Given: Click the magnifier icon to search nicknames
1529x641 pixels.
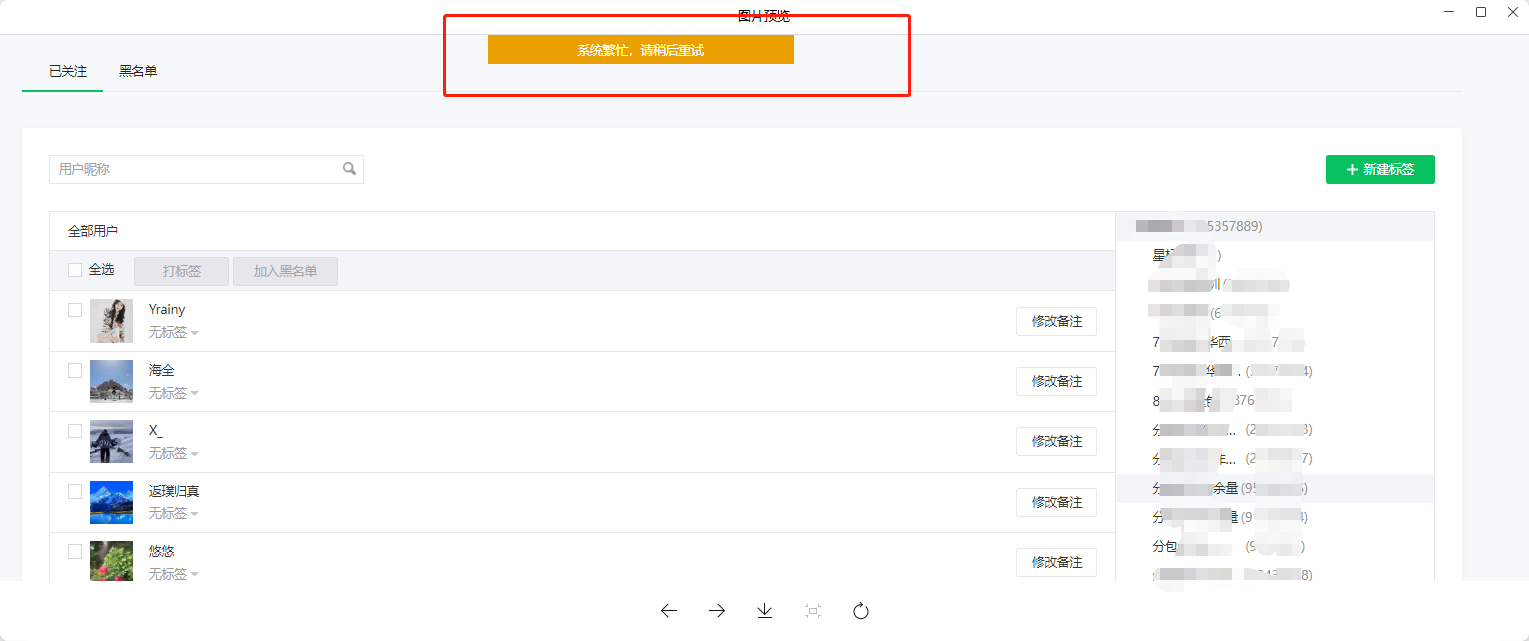Looking at the screenshot, I should pos(348,169).
